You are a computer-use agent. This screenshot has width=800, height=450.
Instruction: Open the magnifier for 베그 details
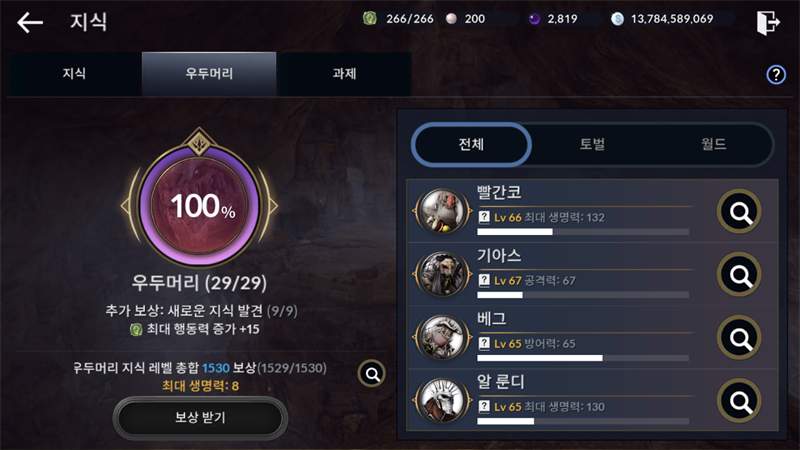click(x=739, y=338)
